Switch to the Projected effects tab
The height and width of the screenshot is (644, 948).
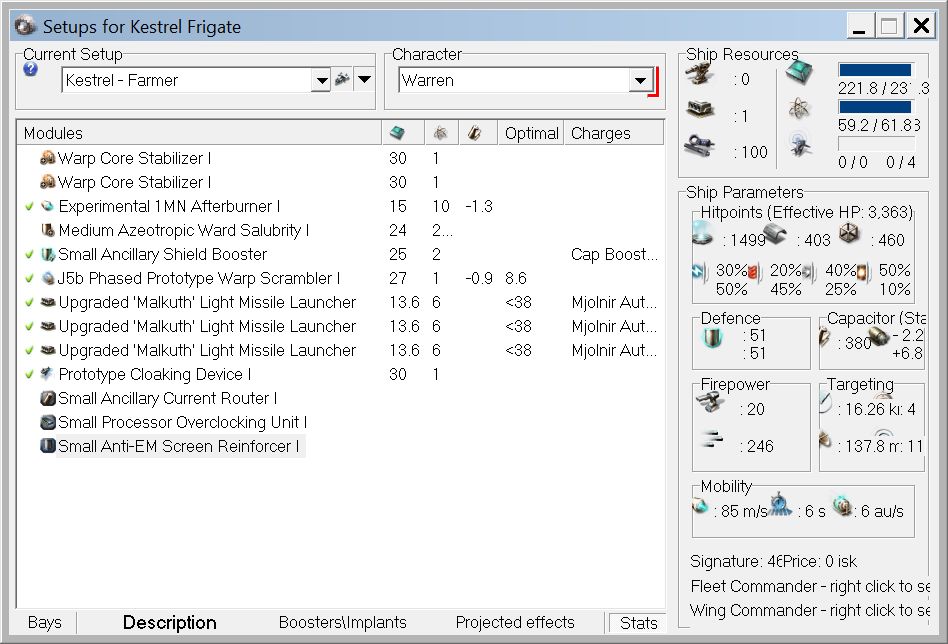[x=515, y=622]
